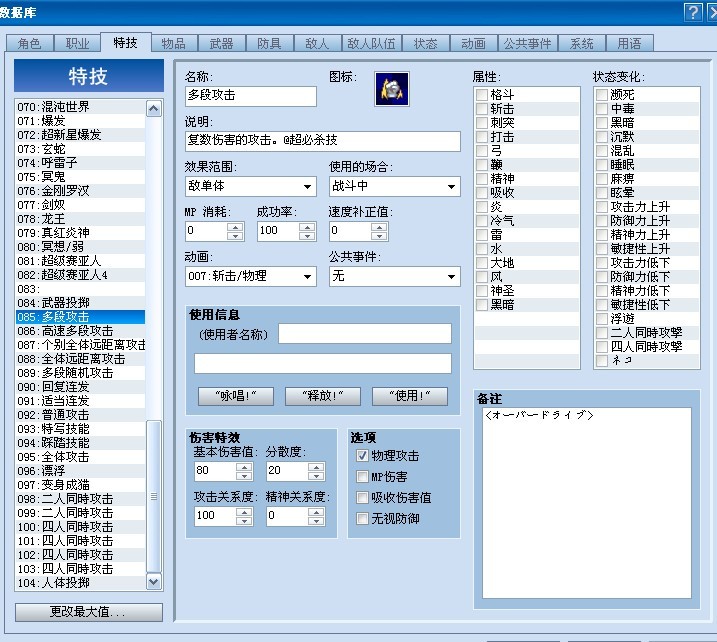The image size is (717, 642).
Task: Open the 公共事件 tab
Action: pyautogui.click(x=527, y=43)
